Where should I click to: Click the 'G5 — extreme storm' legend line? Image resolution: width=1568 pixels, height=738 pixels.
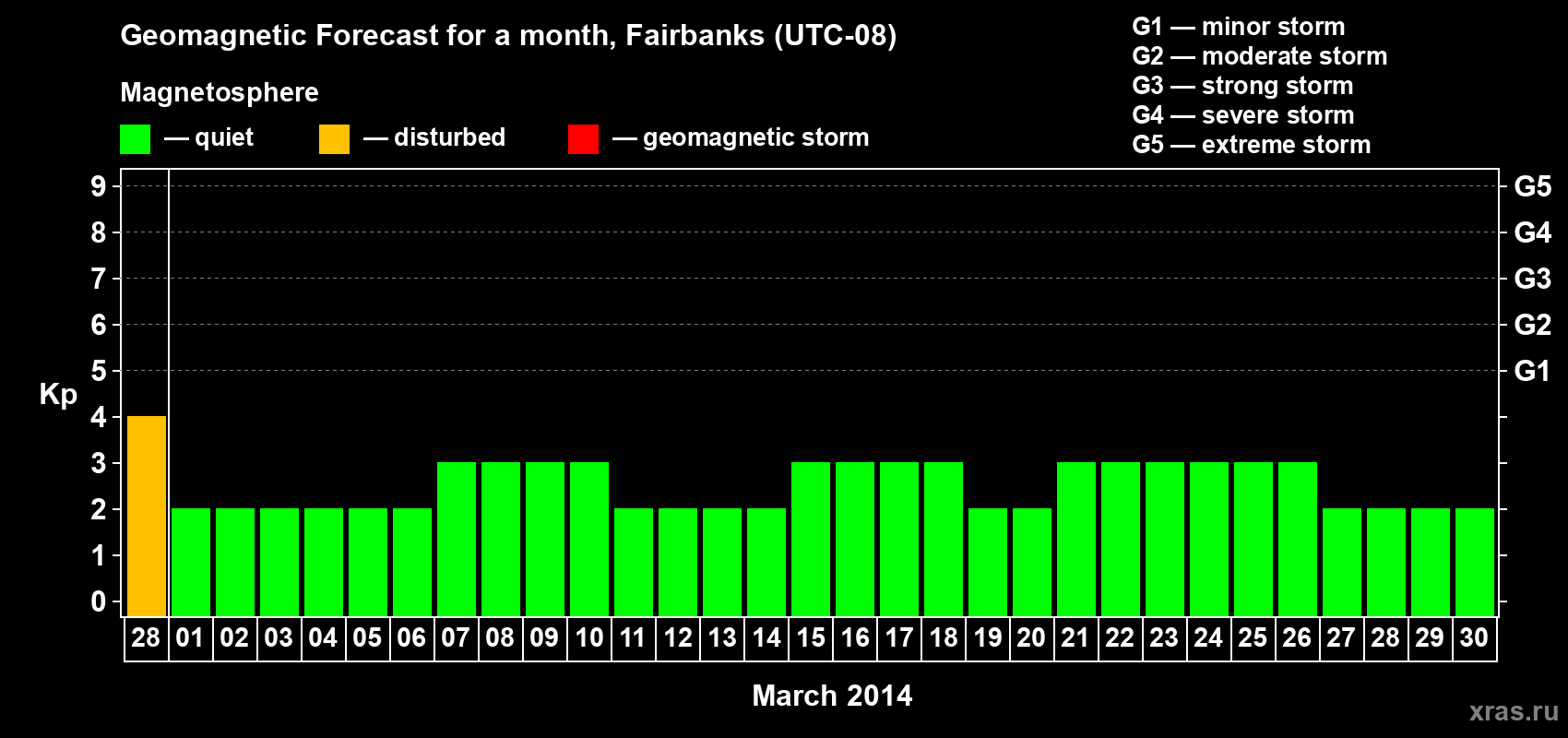point(1251,145)
